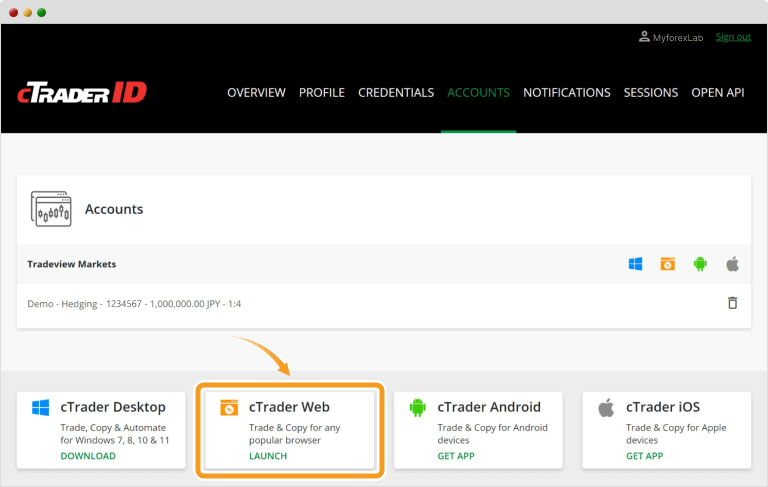
Task: Click the MyforexLab username
Action: click(678, 38)
